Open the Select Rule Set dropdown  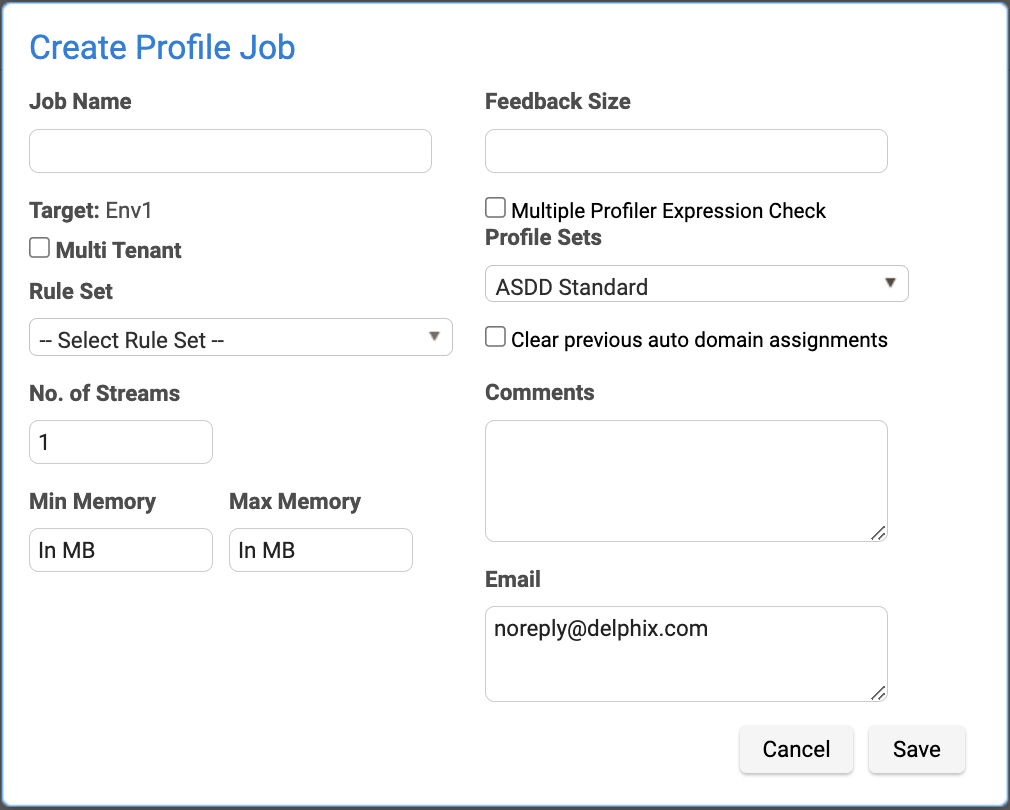tap(241, 338)
